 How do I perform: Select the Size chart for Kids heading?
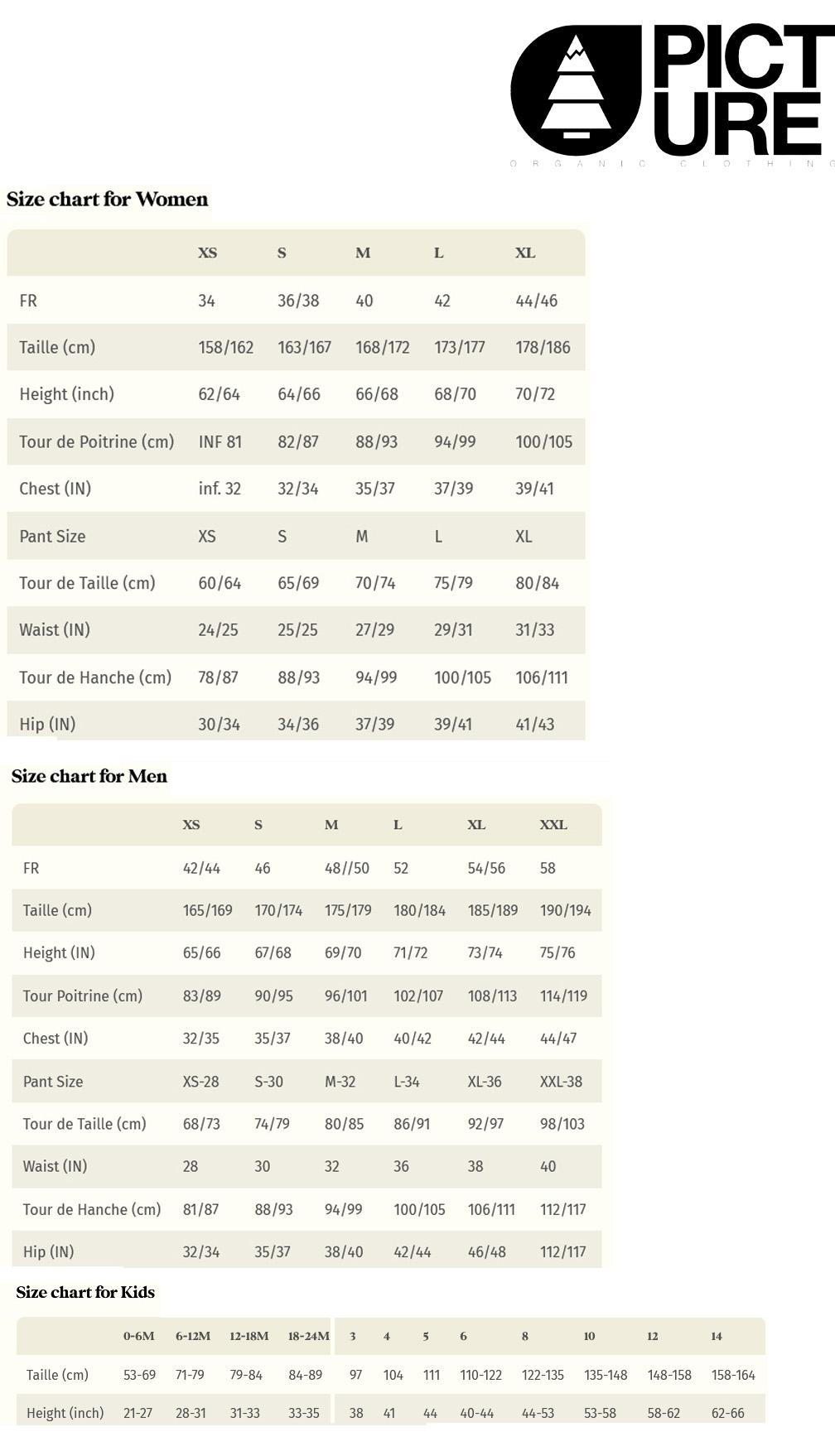85,1292
